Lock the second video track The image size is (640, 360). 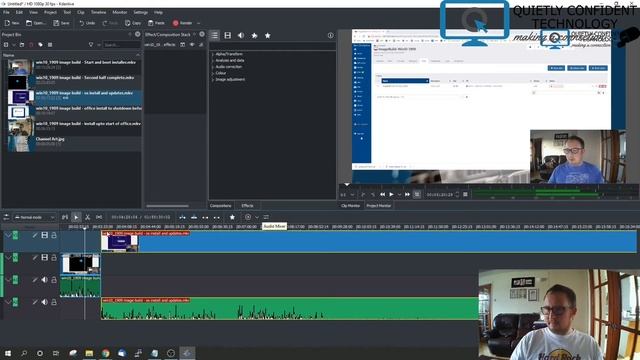tap(54, 258)
